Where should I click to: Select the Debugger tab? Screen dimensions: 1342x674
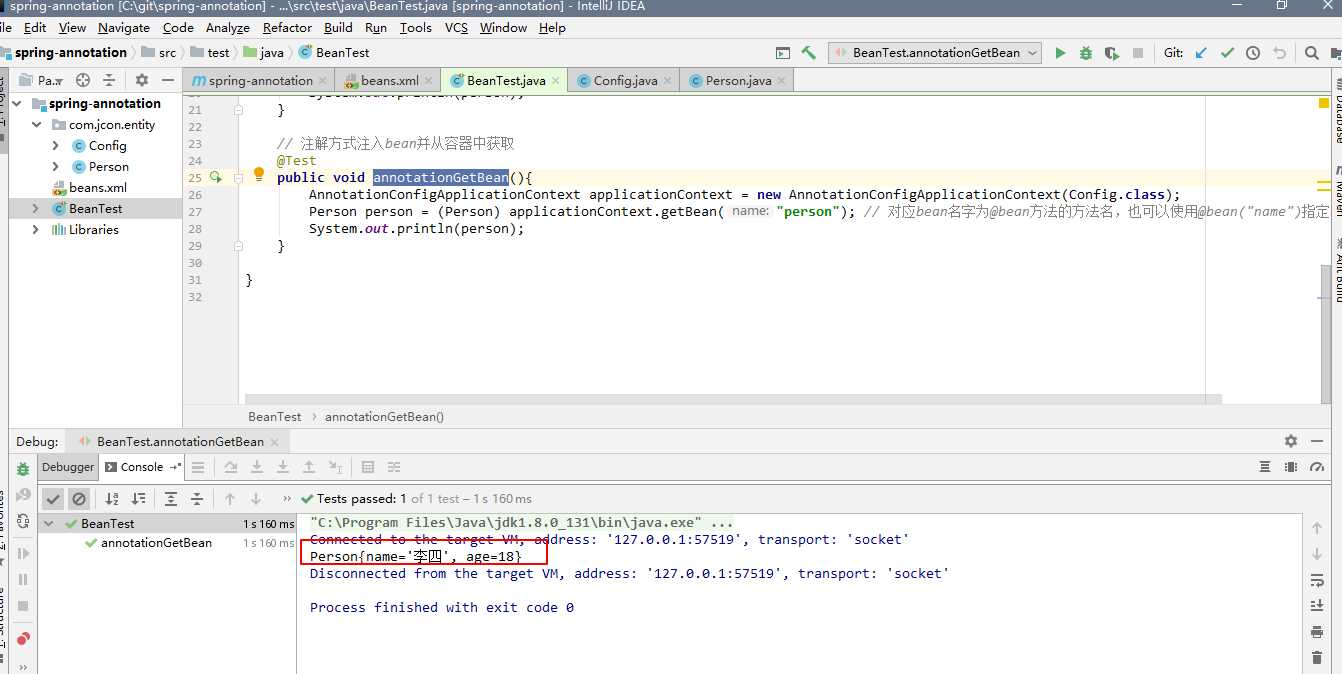click(x=68, y=467)
